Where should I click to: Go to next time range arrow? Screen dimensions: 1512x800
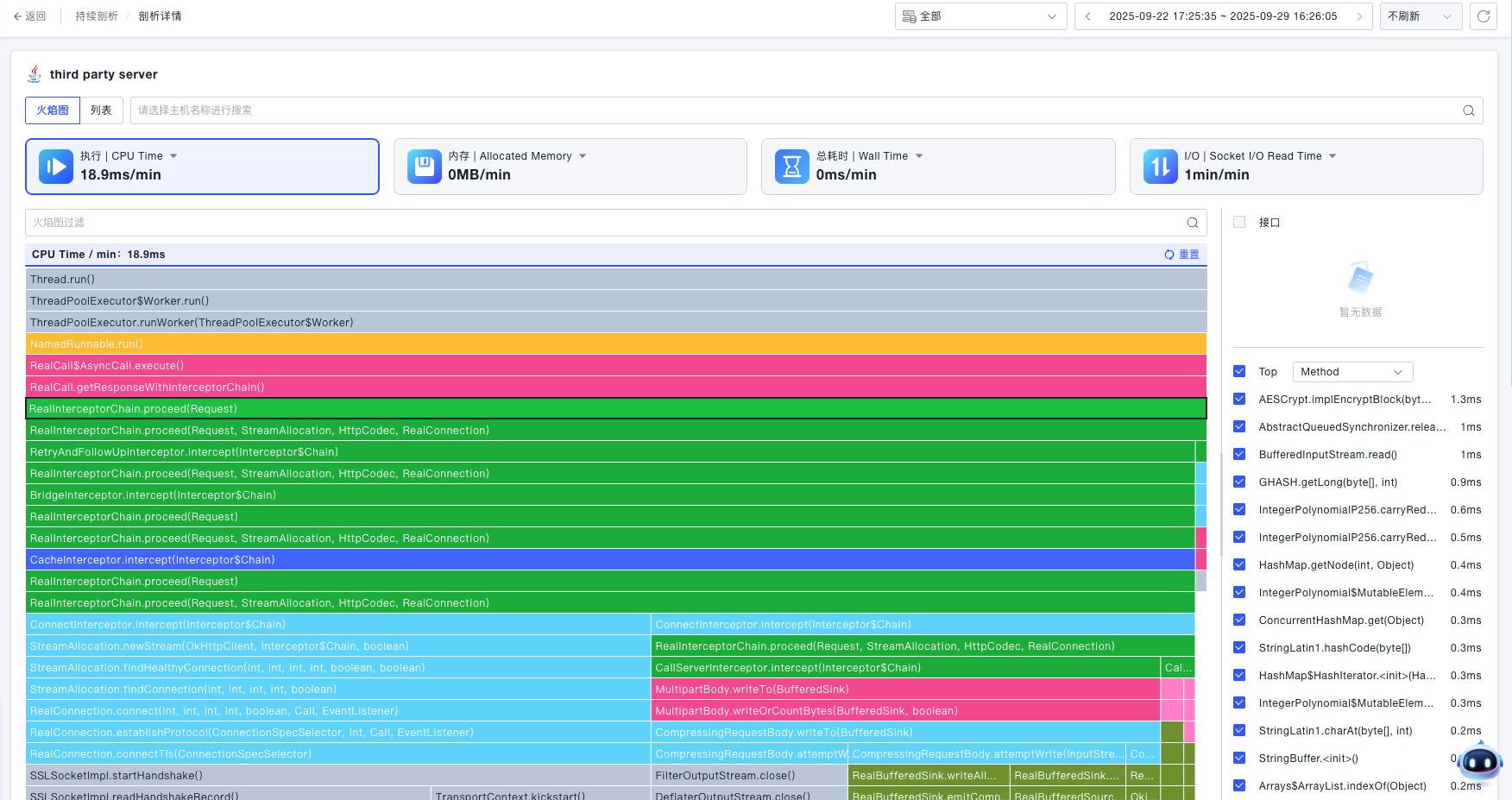tap(1359, 16)
